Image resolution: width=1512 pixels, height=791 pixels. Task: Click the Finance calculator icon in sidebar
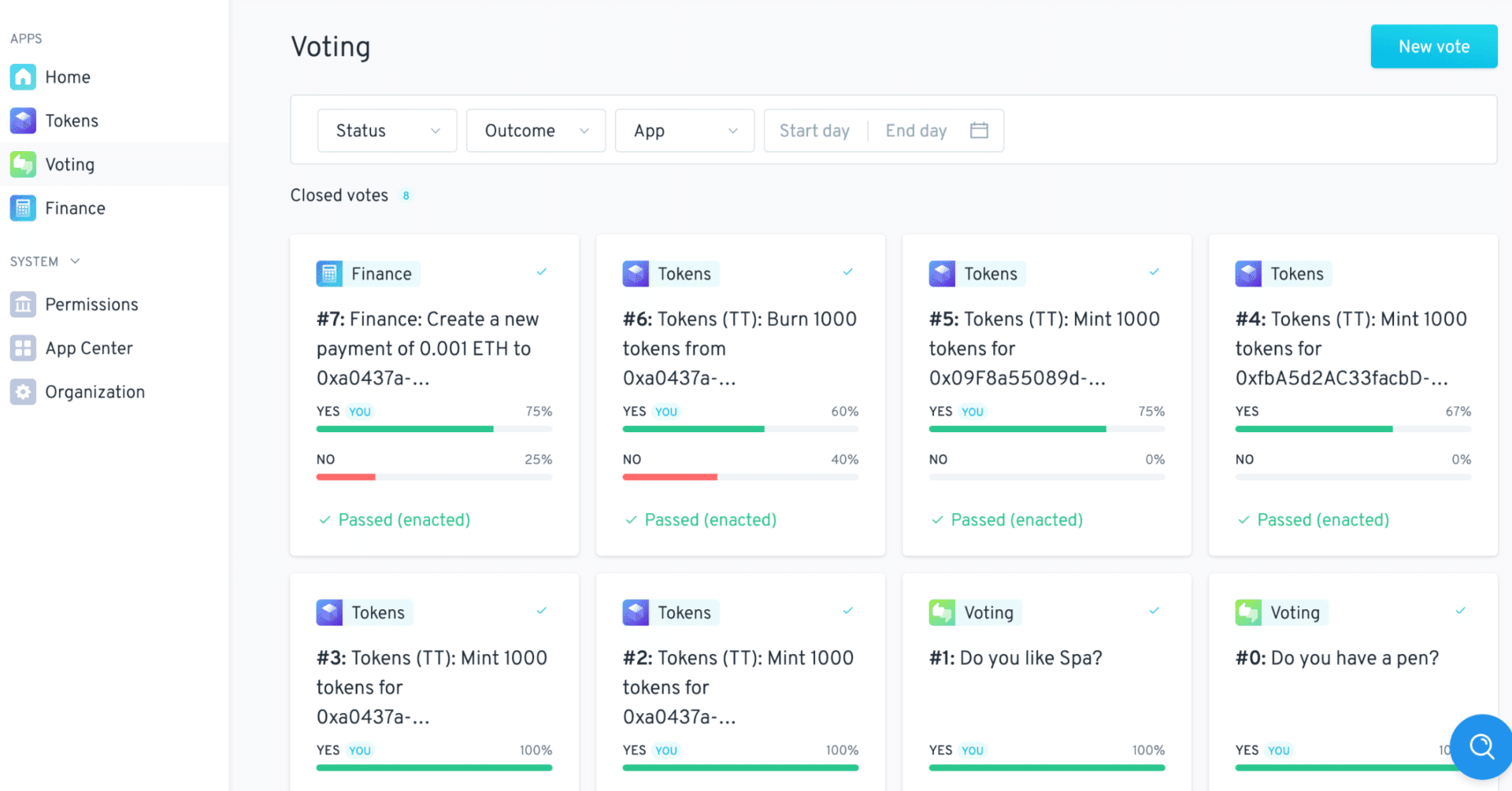point(23,209)
